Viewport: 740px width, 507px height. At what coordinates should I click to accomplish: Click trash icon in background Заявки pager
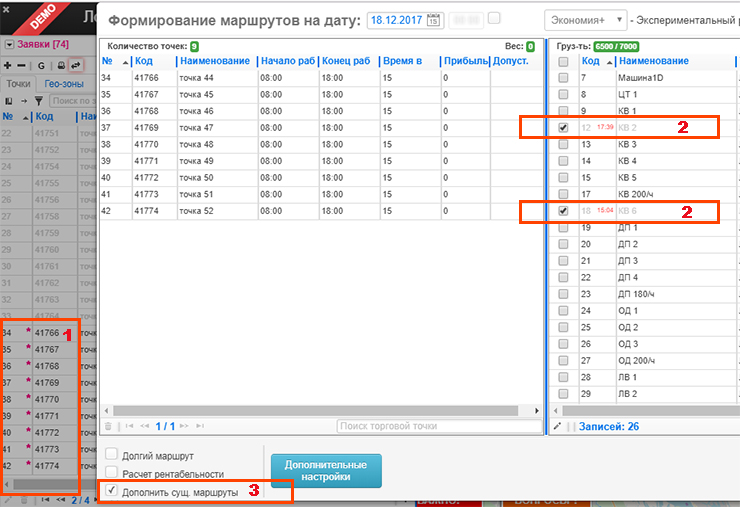24,500
